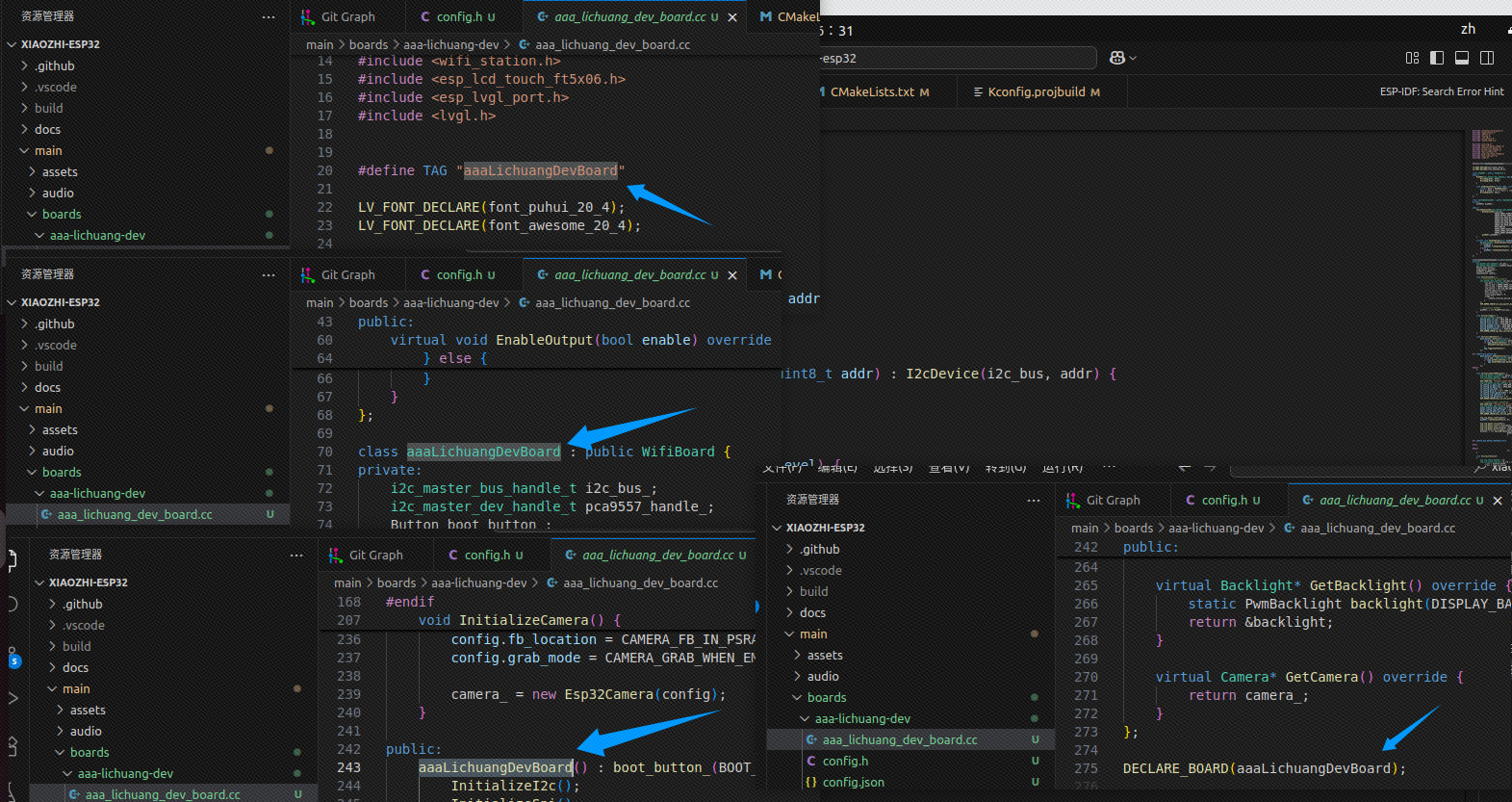Switch to config.h tab in 'class aaaLichuangDevBoard' pane
This screenshot has width=1512, height=802.
pyautogui.click(x=458, y=275)
